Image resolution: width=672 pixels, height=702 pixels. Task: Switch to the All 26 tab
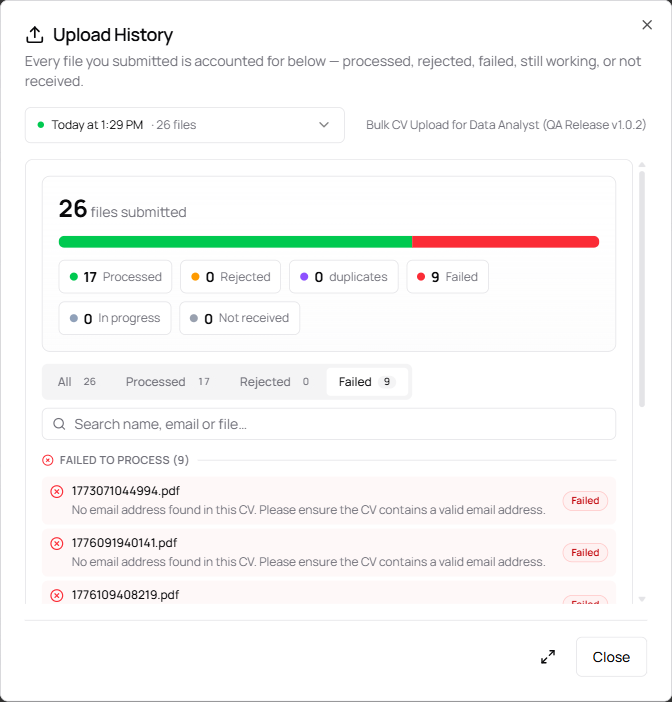pos(77,381)
